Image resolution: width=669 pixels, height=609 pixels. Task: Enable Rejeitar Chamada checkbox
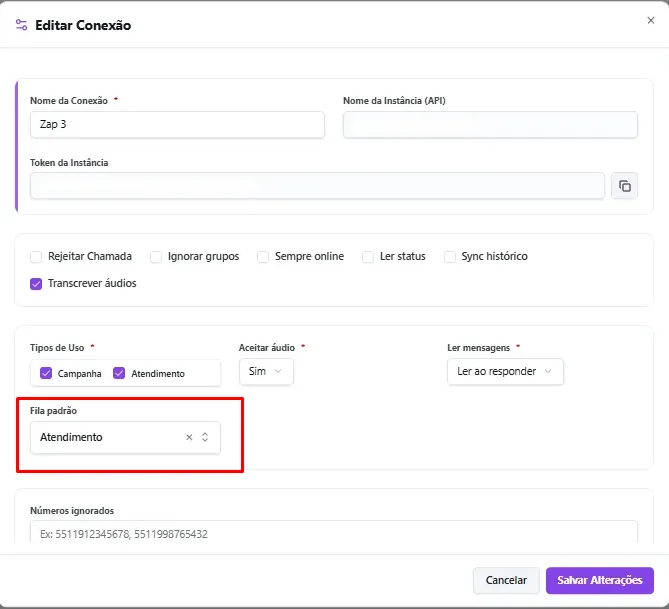[36, 257]
